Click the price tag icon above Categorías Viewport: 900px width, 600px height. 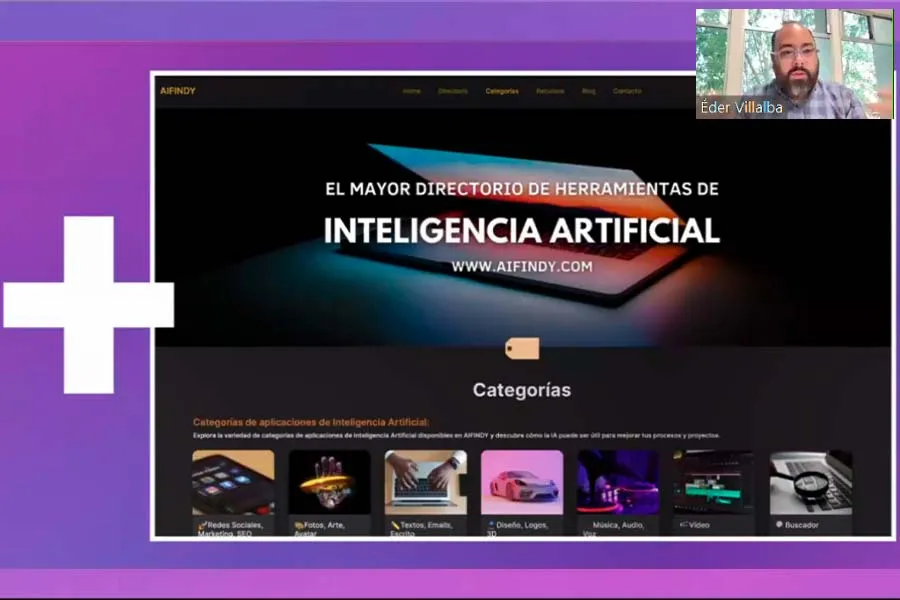pyautogui.click(x=521, y=348)
